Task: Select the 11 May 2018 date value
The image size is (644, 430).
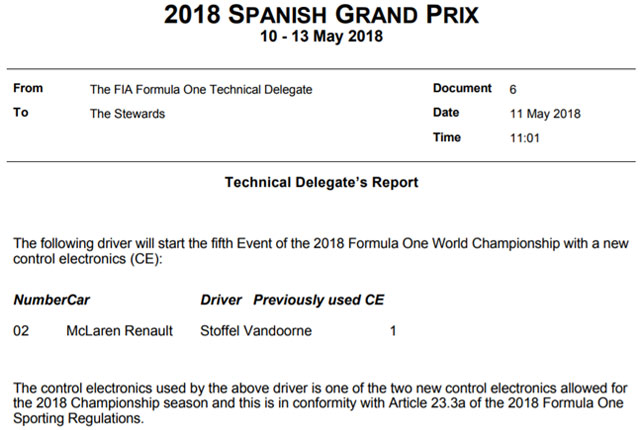Action: click(546, 114)
